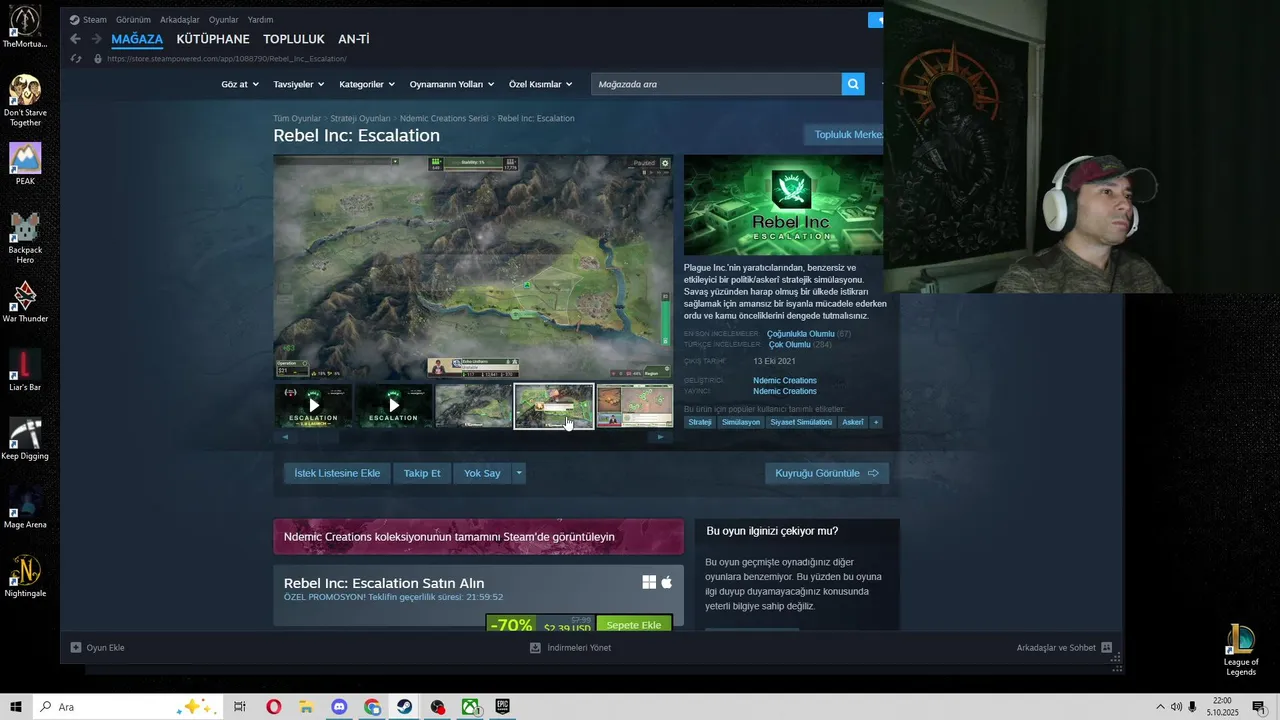The height and width of the screenshot is (720, 1280).
Task: Launch Nightingale desktop icon
Action: coord(25,576)
